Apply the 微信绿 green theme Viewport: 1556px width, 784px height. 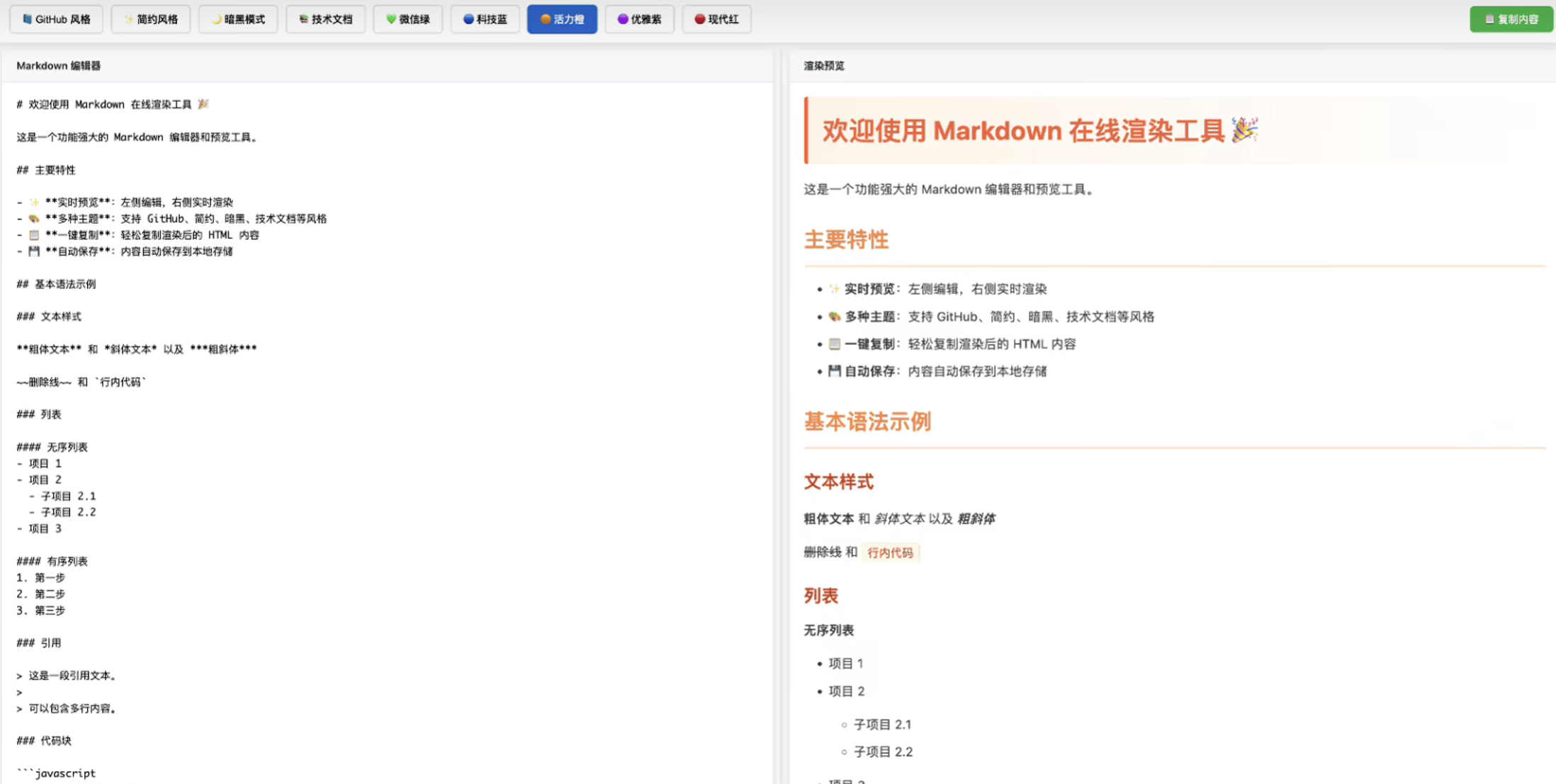coord(407,19)
